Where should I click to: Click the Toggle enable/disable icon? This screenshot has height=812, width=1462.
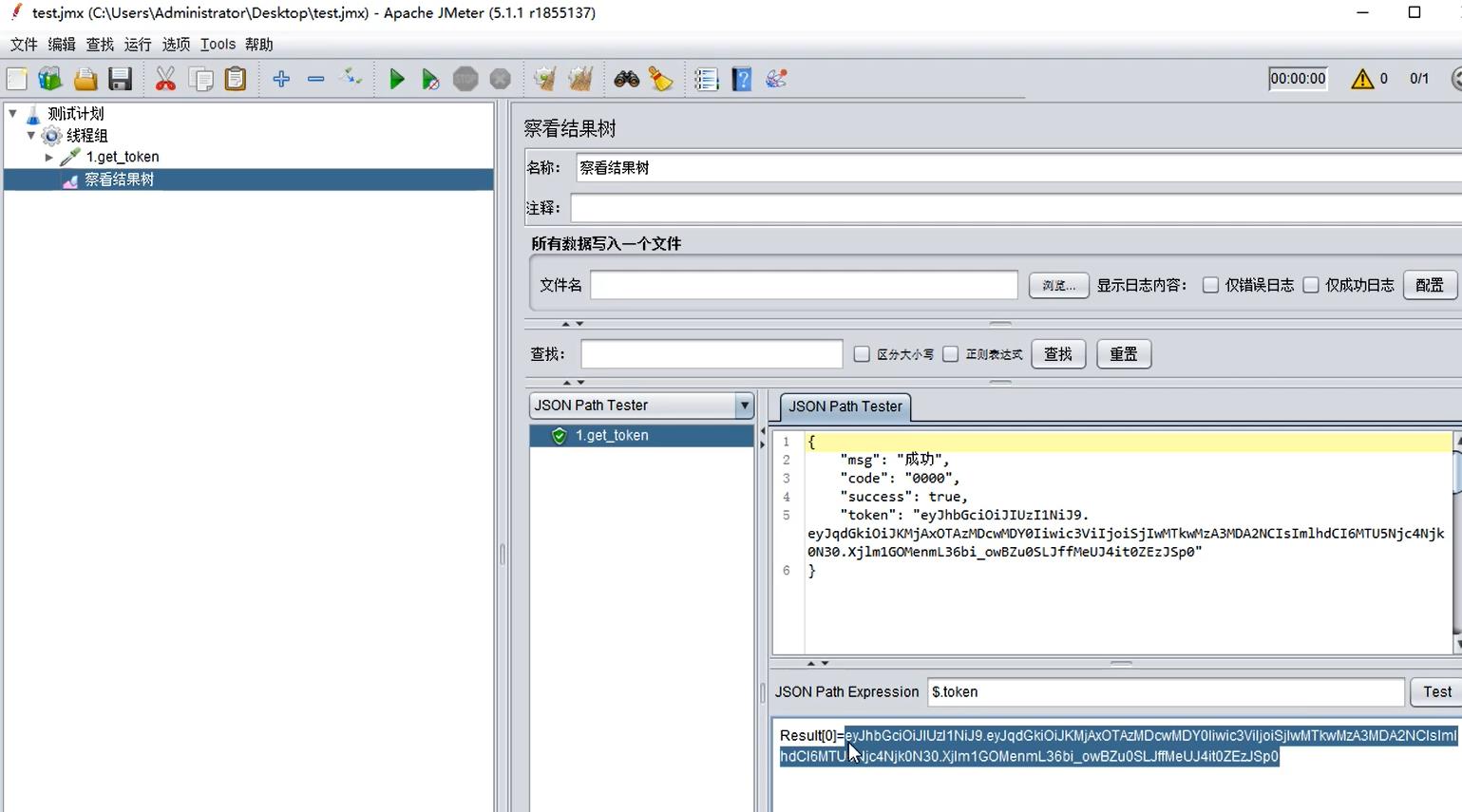pos(351,78)
